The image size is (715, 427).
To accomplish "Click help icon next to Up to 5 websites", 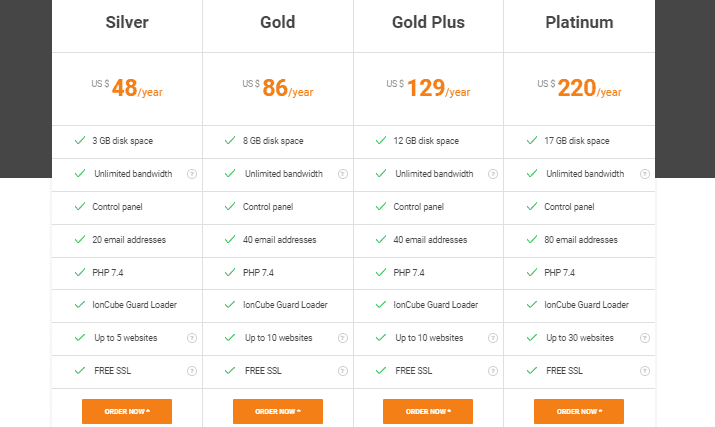I will coord(192,338).
